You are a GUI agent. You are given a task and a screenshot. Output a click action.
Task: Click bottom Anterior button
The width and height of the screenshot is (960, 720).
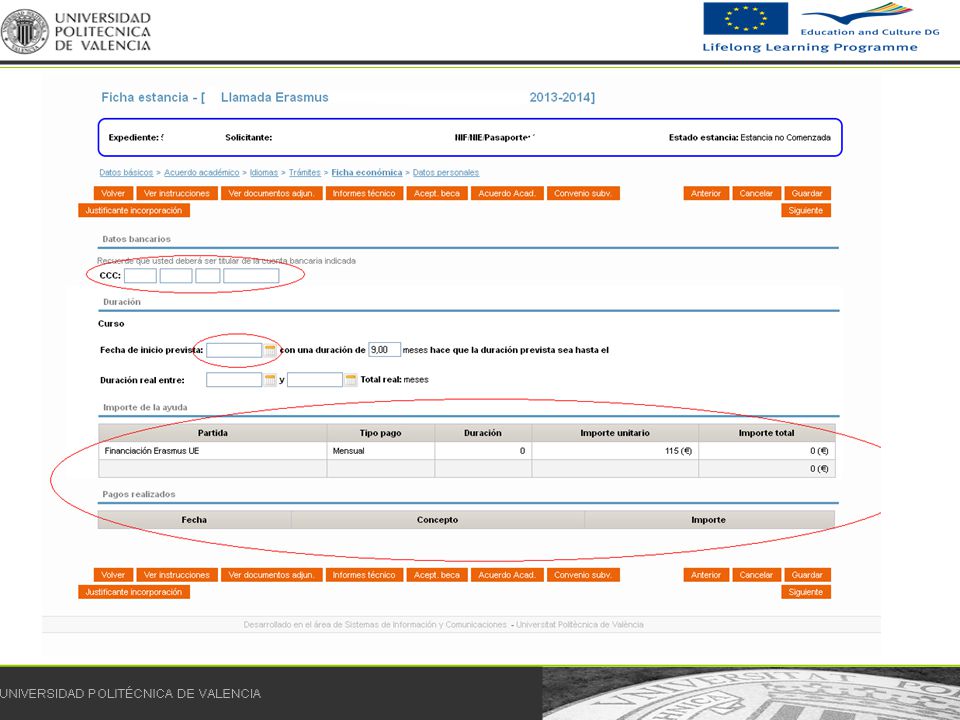(706, 575)
